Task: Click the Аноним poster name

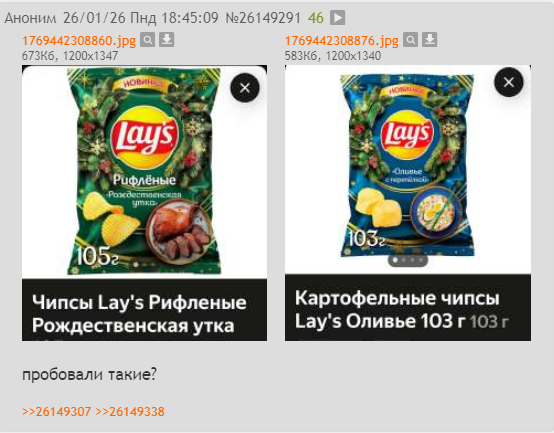Action: (x=30, y=18)
